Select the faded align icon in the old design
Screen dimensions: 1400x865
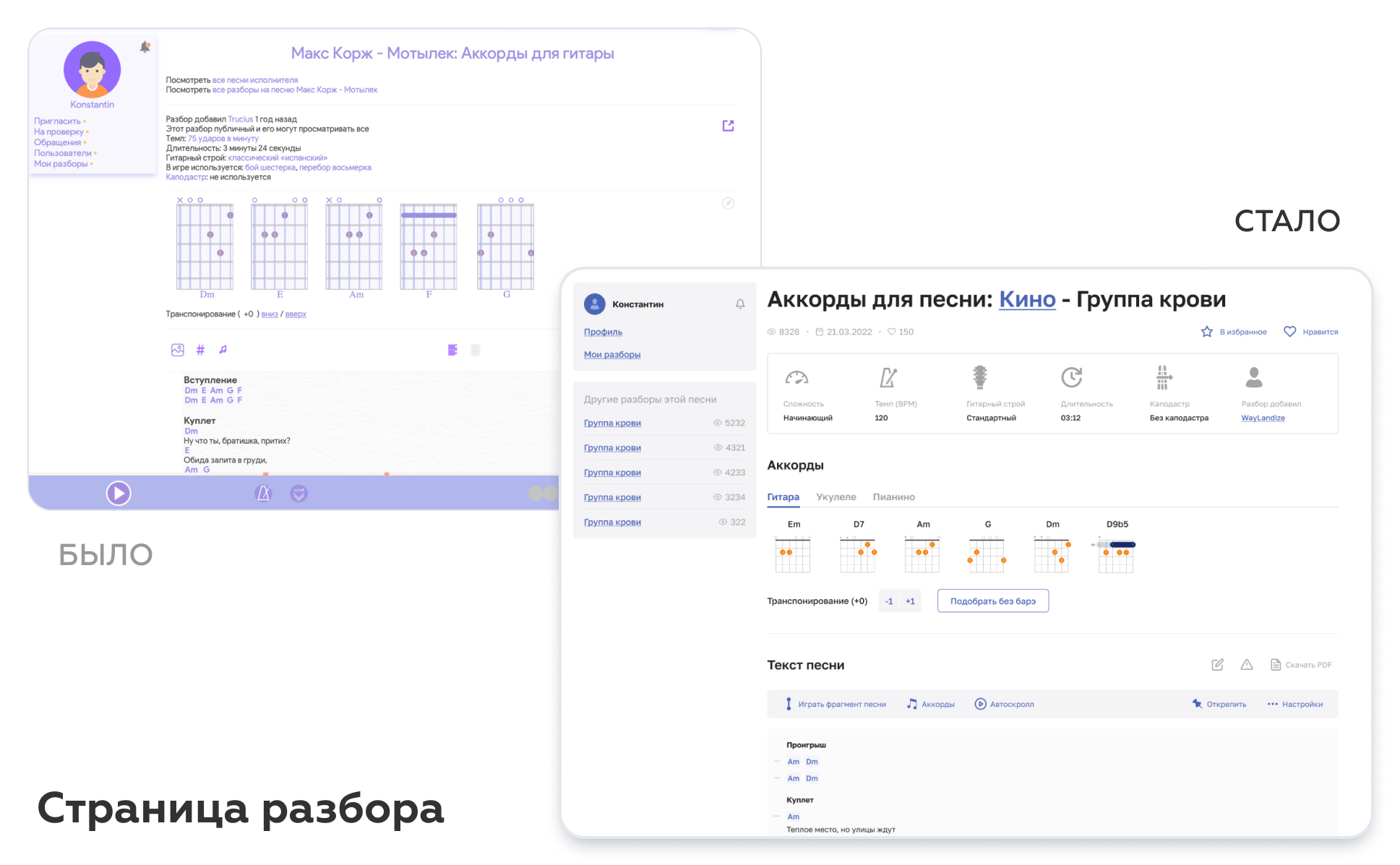[476, 350]
